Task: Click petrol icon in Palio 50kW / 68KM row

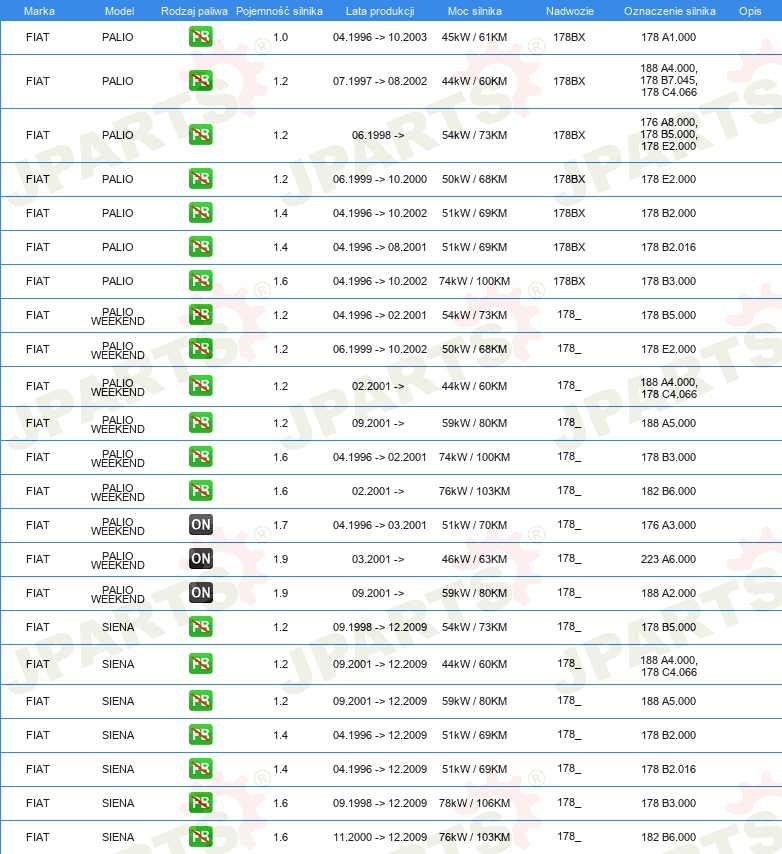Action: (x=200, y=179)
